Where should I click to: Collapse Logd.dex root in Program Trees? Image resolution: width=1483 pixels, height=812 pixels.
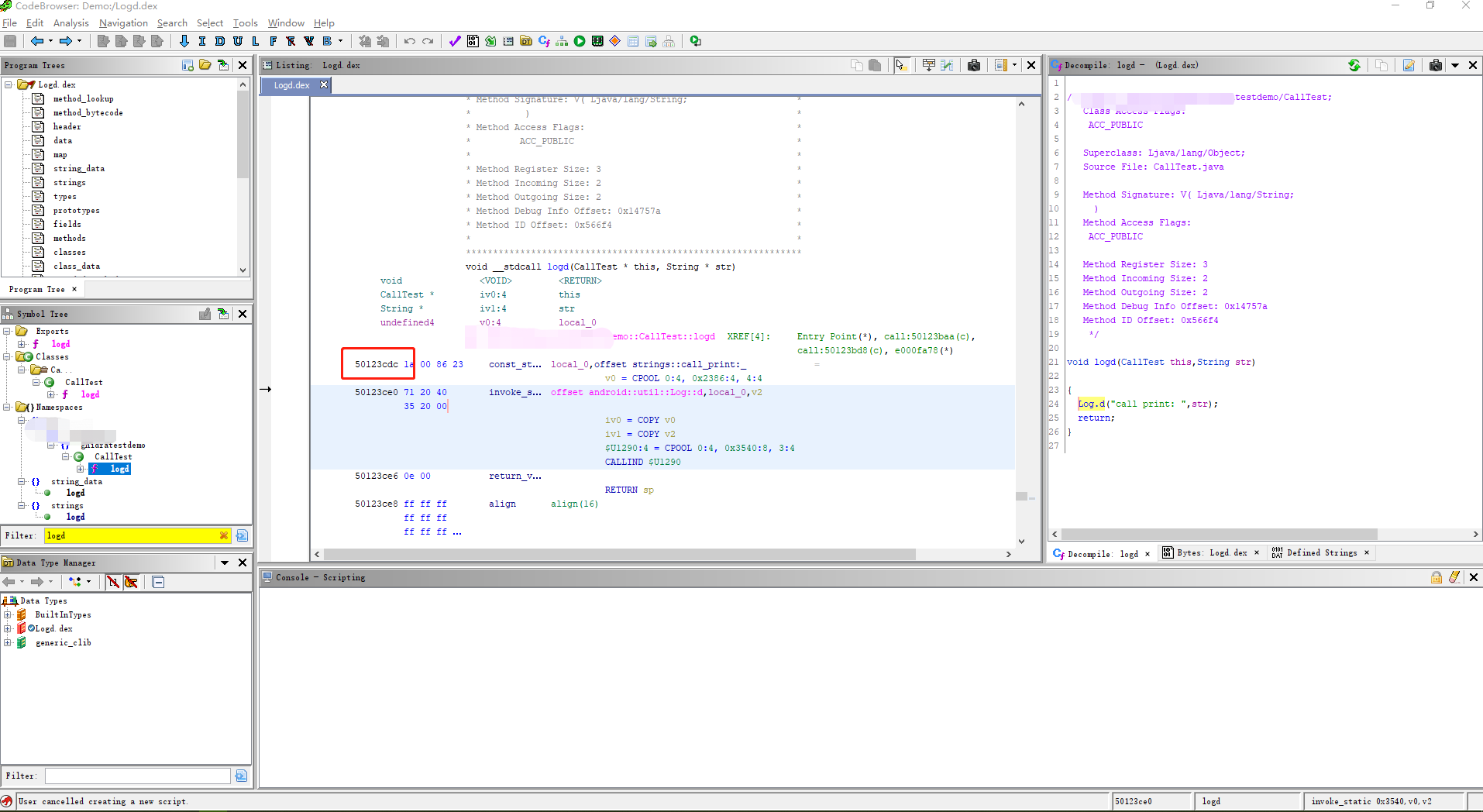pos(9,84)
